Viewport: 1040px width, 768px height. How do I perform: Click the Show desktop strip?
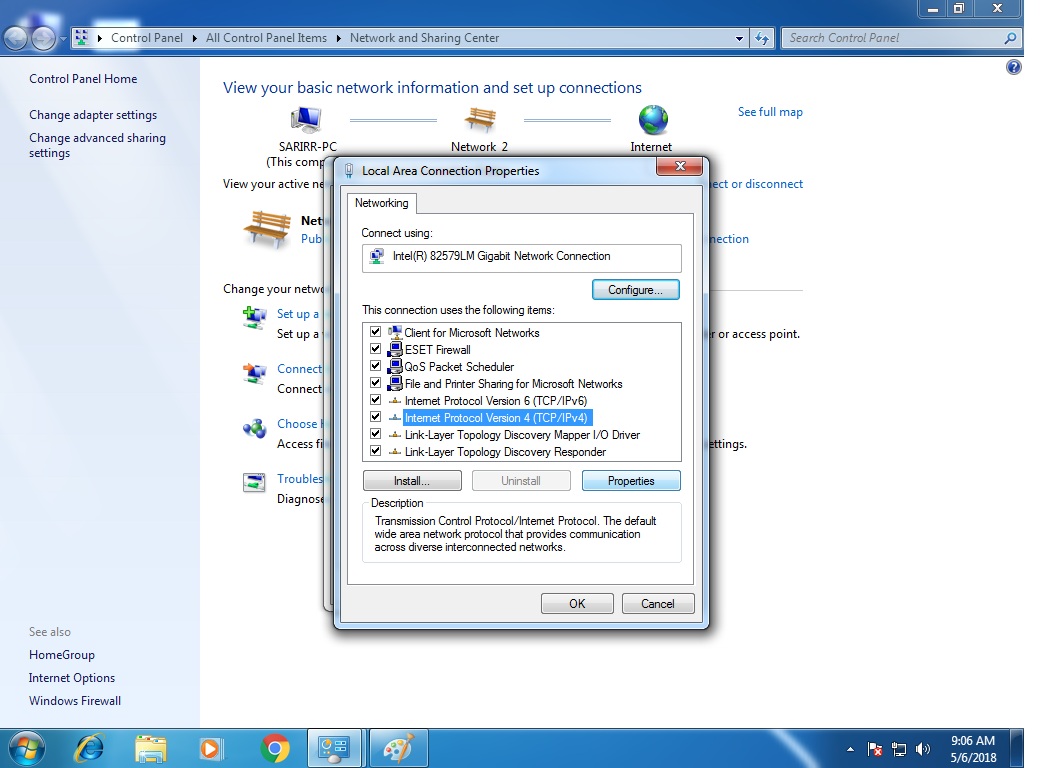1016,749
